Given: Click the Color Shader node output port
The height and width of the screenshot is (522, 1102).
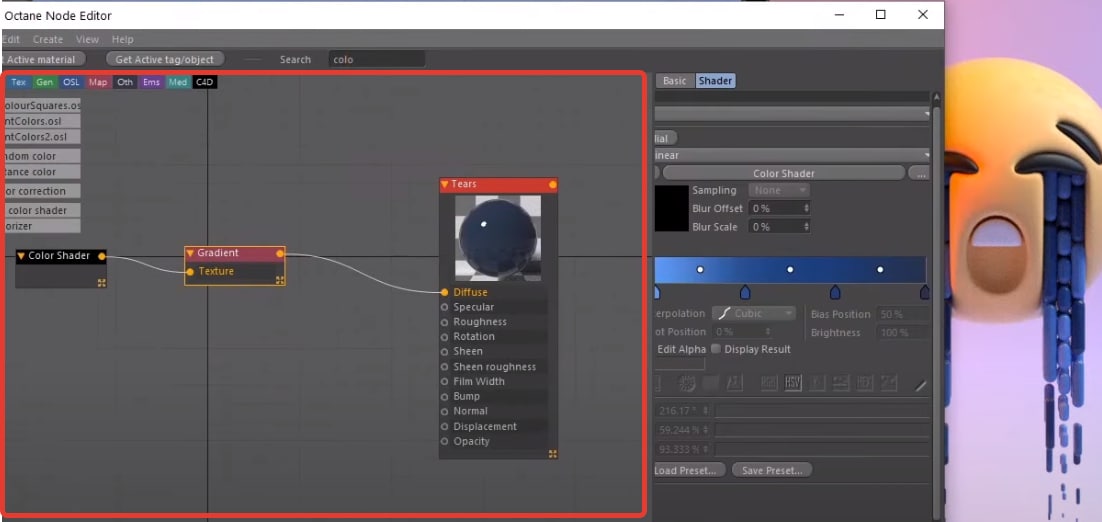Looking at the screenshot, I should pyautogui.click(x=102, y=256).
